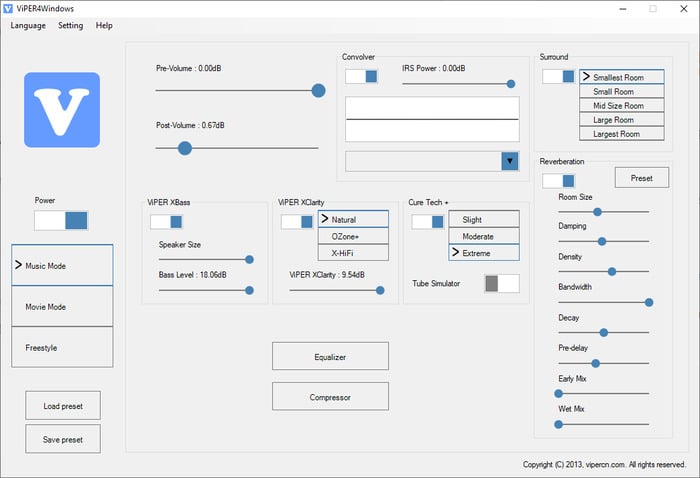700x478 pixels.
Task: Click the Load preset button
Action: (x=63, y=406)
